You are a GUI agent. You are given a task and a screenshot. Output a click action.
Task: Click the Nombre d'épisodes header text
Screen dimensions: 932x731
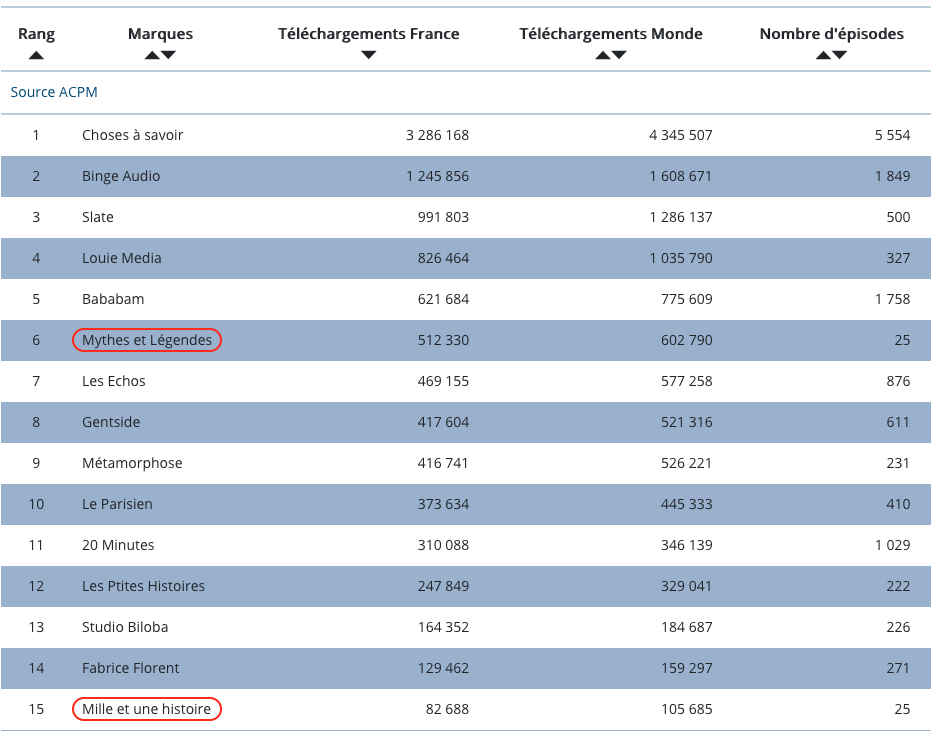click(832, 34)
